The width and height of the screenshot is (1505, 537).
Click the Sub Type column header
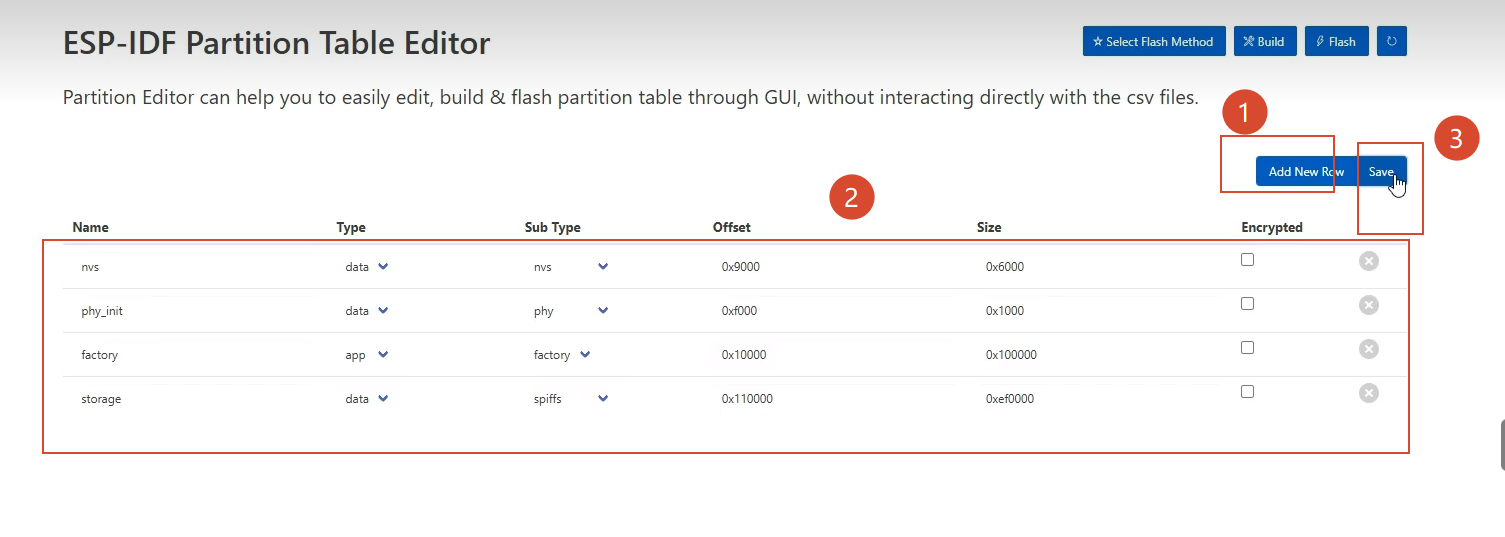click(x=553, y=227)
